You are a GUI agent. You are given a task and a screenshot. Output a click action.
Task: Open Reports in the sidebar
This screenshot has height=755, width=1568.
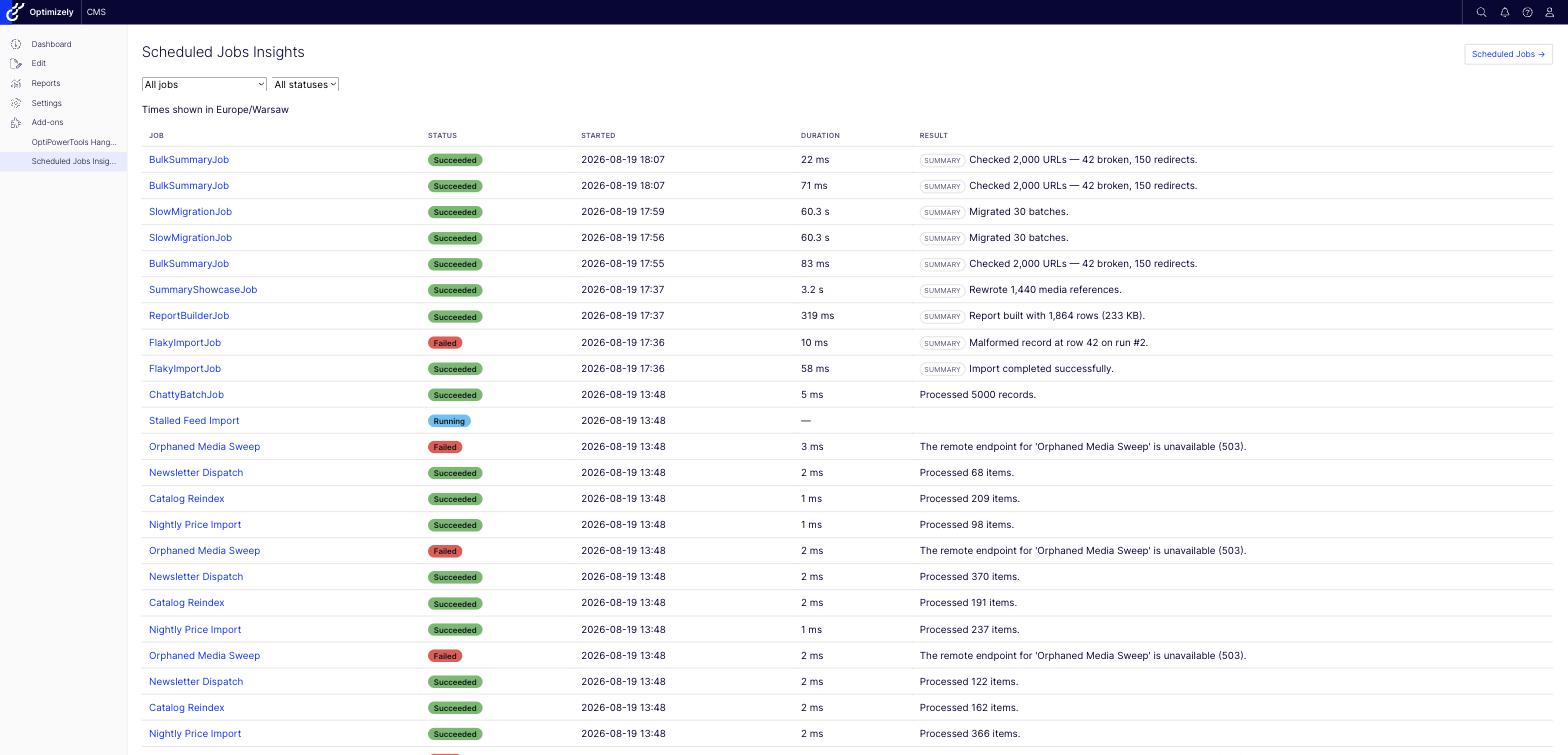click(x=45, y=83)
